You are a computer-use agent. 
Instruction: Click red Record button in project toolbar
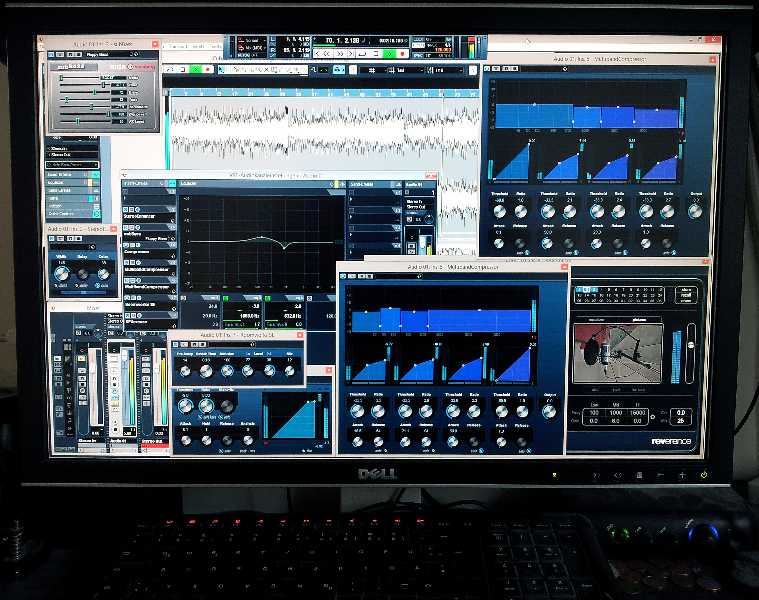click(x=208, y=70)
